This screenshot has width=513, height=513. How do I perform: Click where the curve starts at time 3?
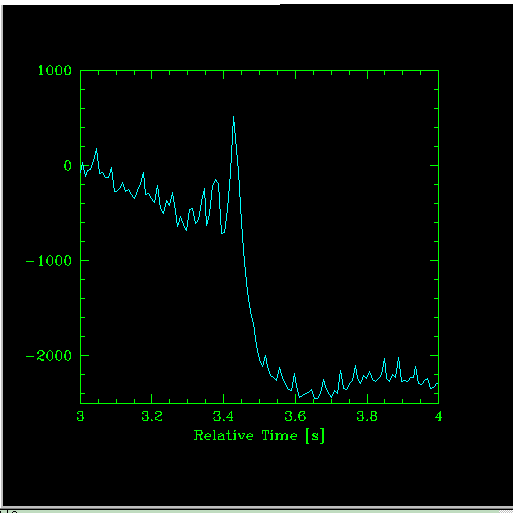(x=81, y=170)
